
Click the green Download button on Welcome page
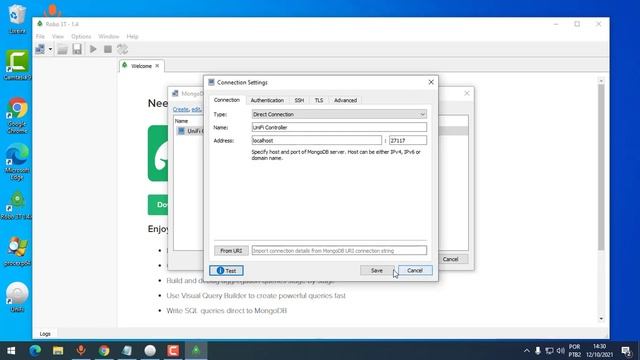tap(158, 204)
